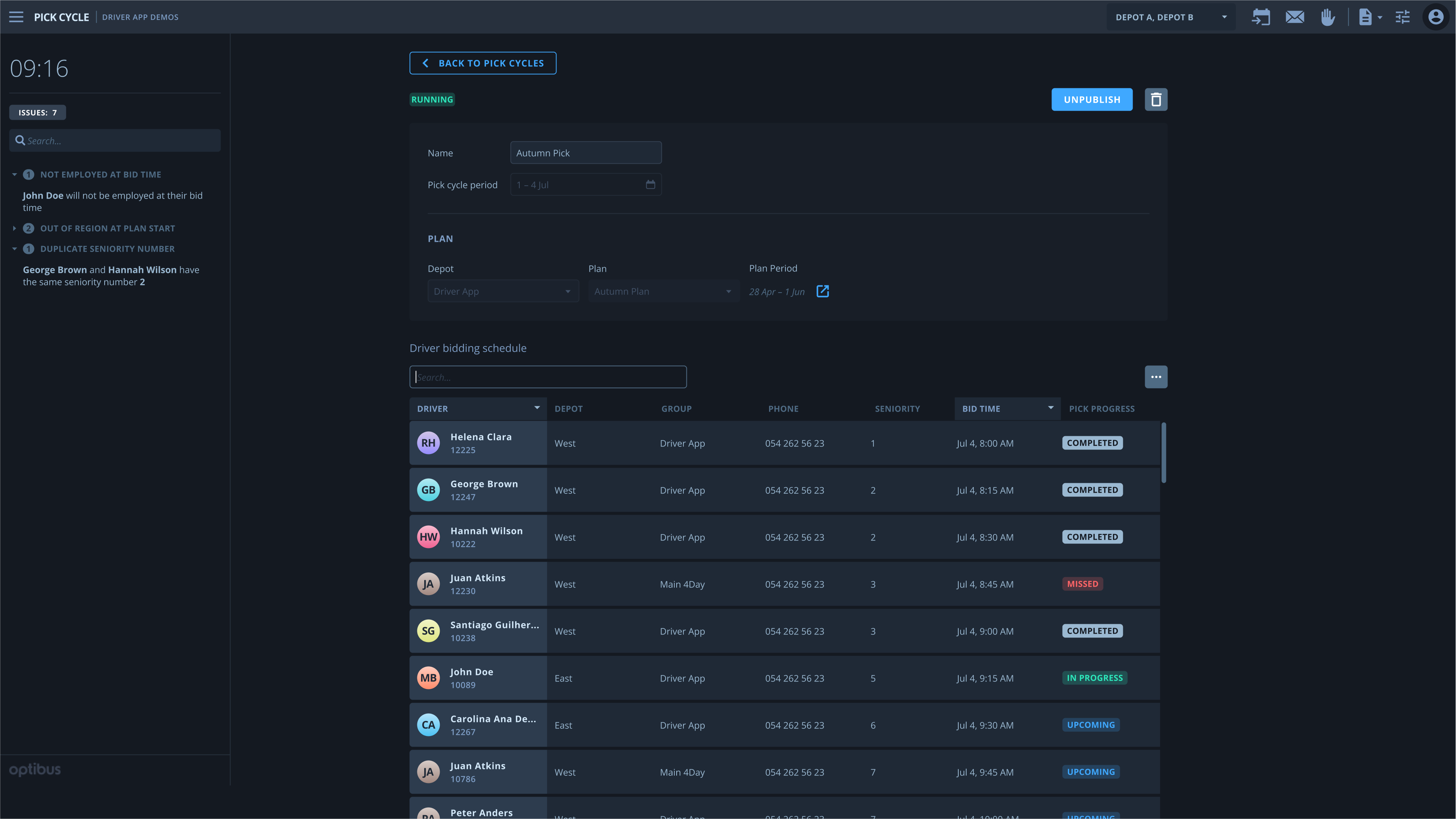Open the document reports icon in the top bar
Image resolution: width=1456 pixels, height=819 pixels.
(1367, 17)
